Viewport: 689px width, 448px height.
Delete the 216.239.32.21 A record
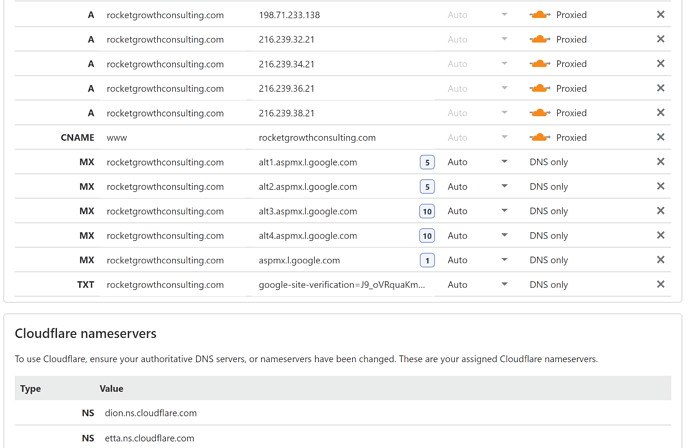[x=660, y=39]
